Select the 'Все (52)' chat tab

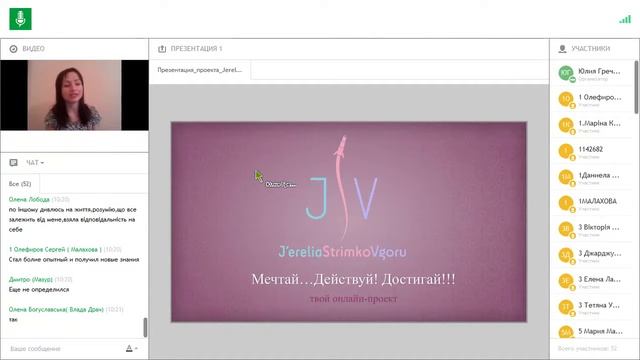20,184
